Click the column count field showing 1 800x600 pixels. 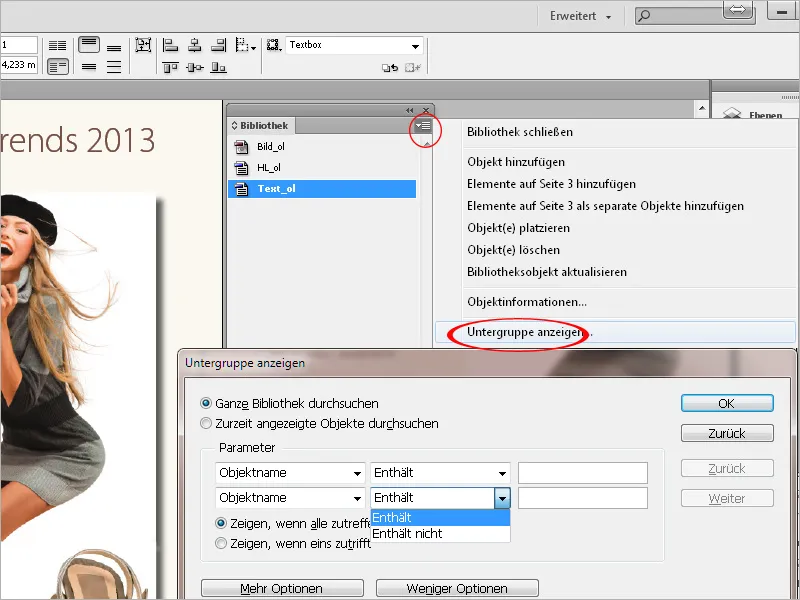coord(19,45)
